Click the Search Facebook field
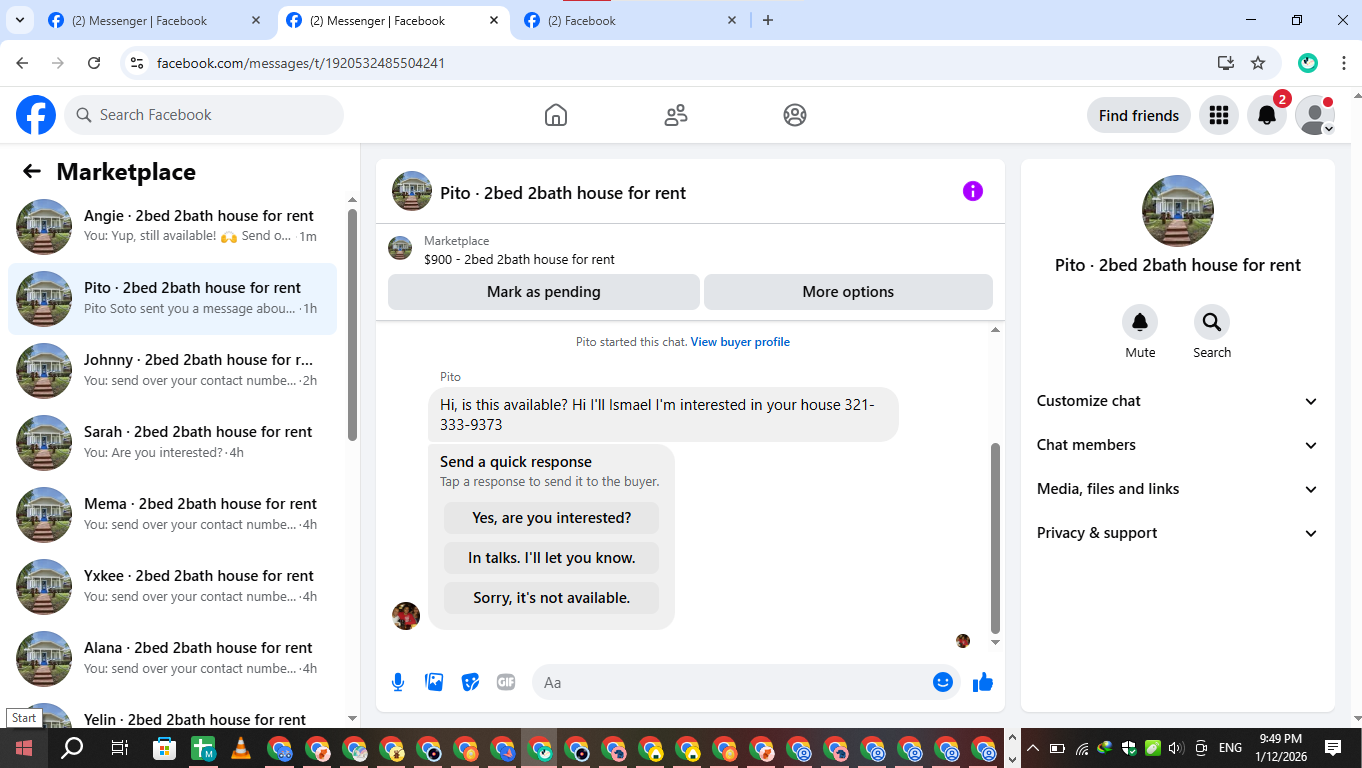This screenshot has height=768, width=1362. point(204,115)
